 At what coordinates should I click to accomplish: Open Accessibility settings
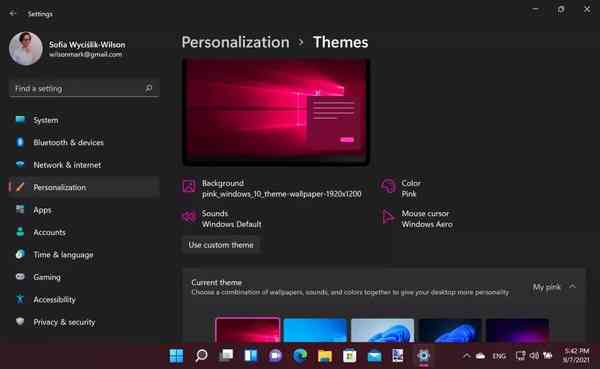tap(84, 299)
